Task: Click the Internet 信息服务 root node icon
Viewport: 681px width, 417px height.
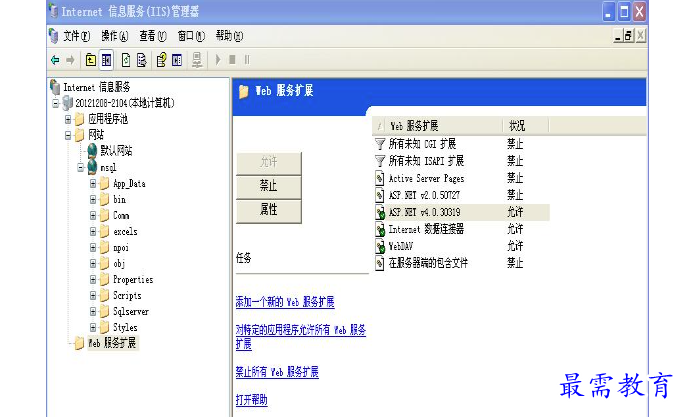Action: [55, 87]
